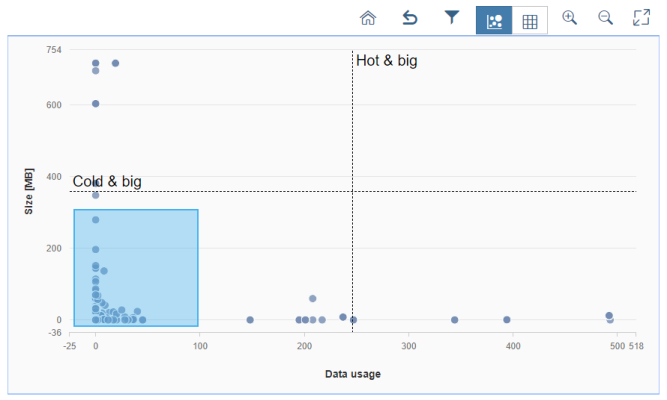Select the bubble at 60 MB near 208 usage

[x=313, y=299]
